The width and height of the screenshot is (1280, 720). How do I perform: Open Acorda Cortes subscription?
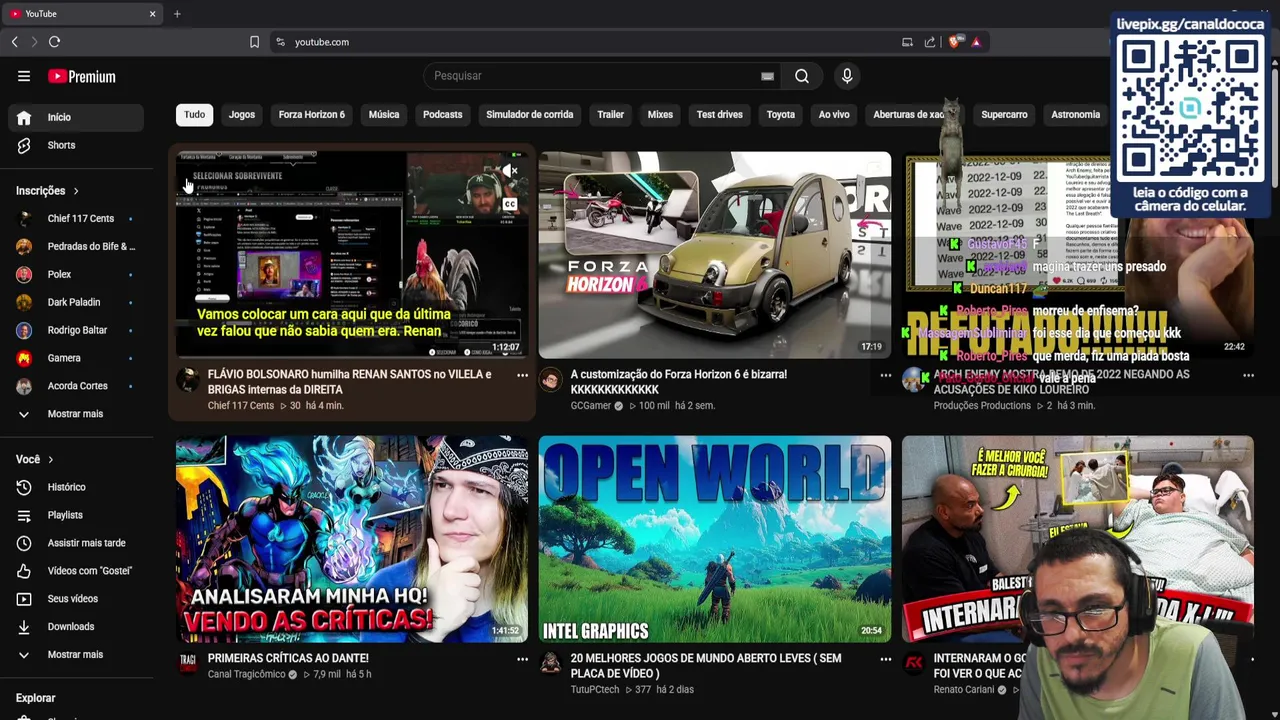tap(76, 387)
